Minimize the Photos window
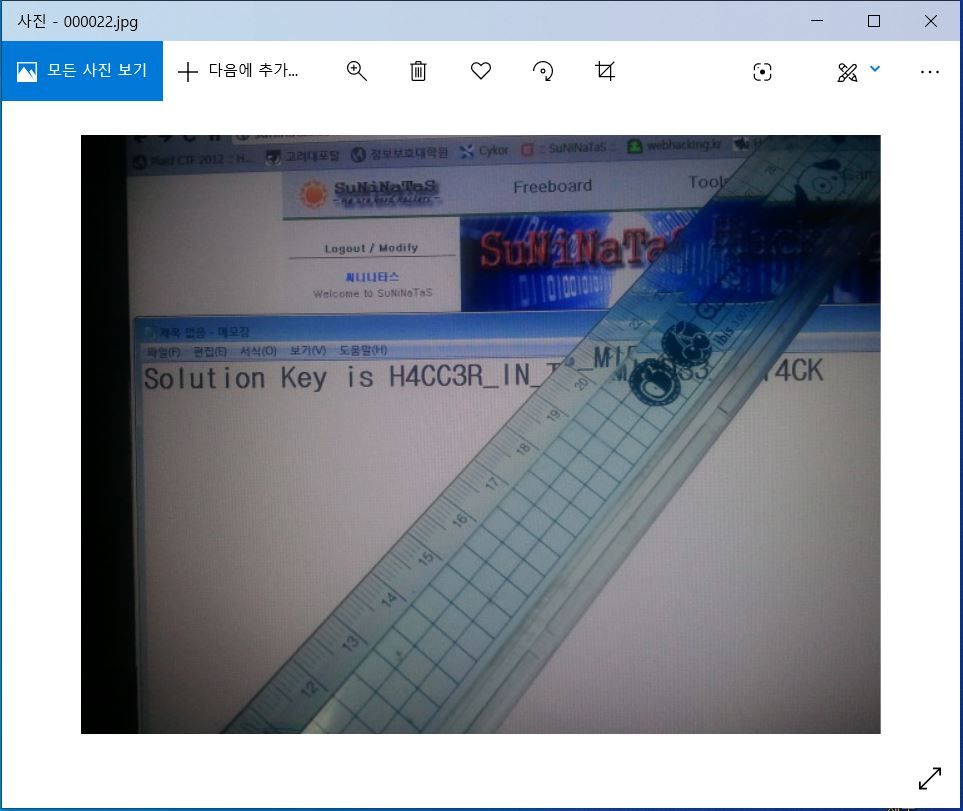The width and height of the screenshot is (963, 811). 817,21
